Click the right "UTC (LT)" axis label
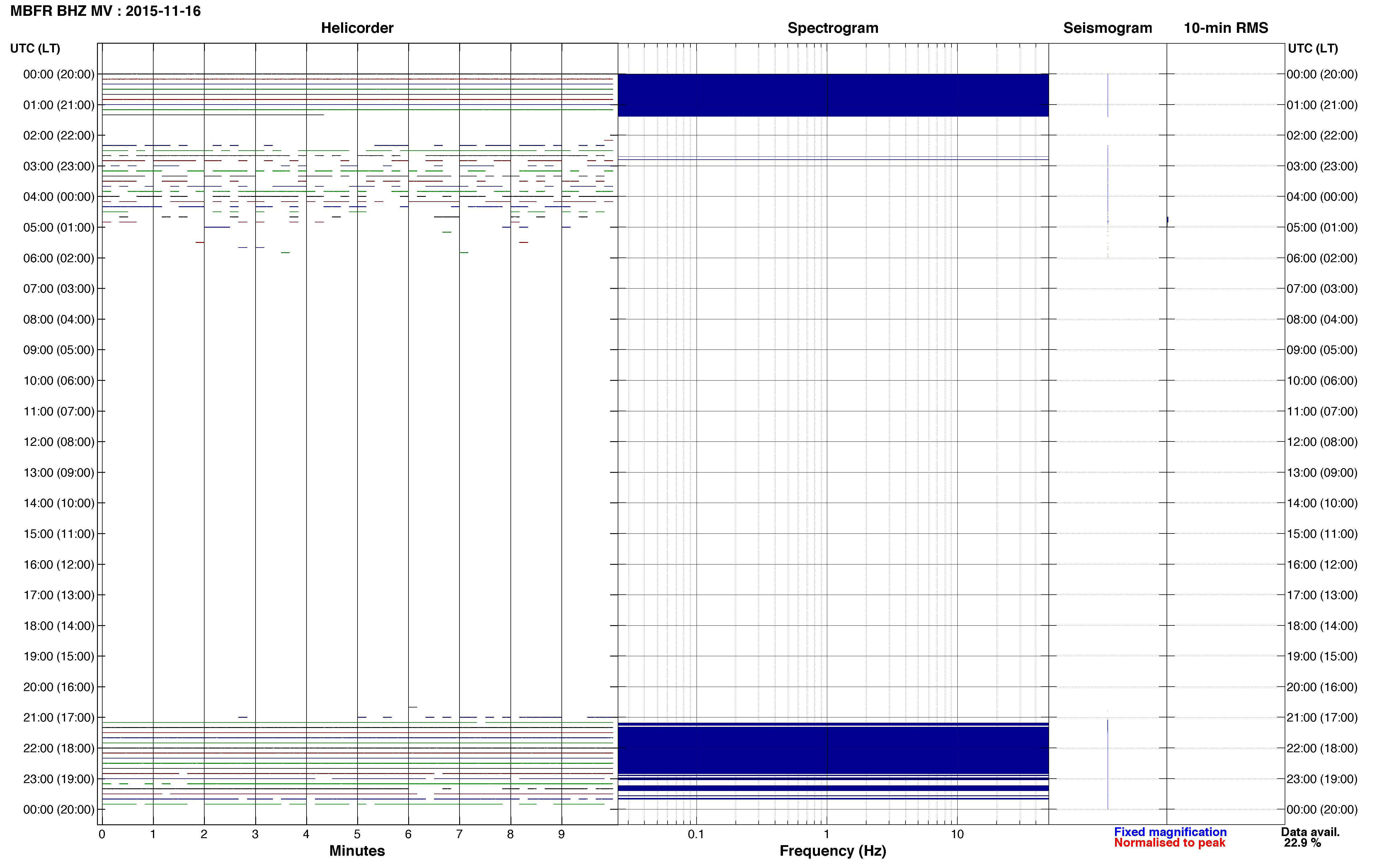 click(1313, 48)
